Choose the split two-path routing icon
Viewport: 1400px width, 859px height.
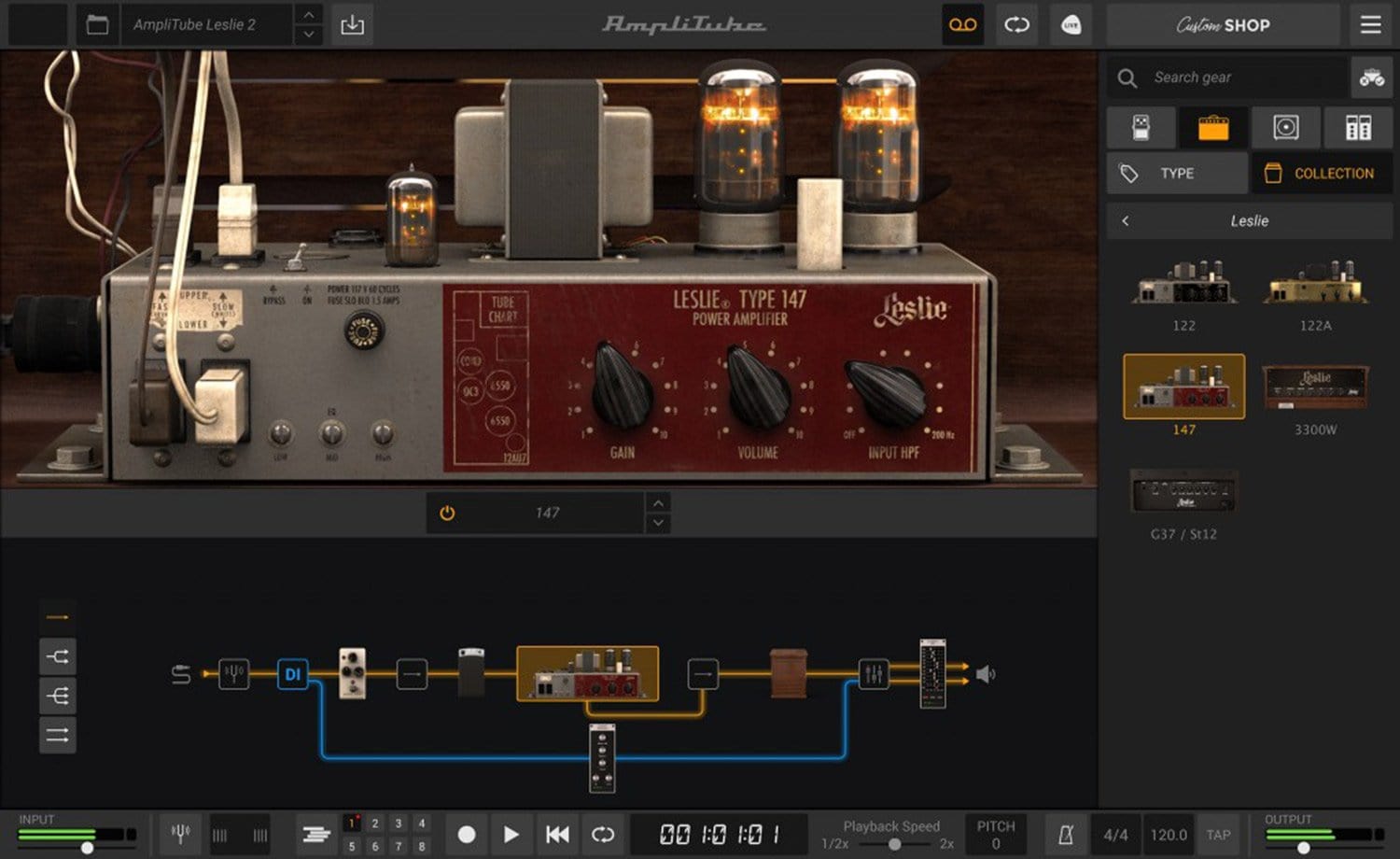click(57, 656)
